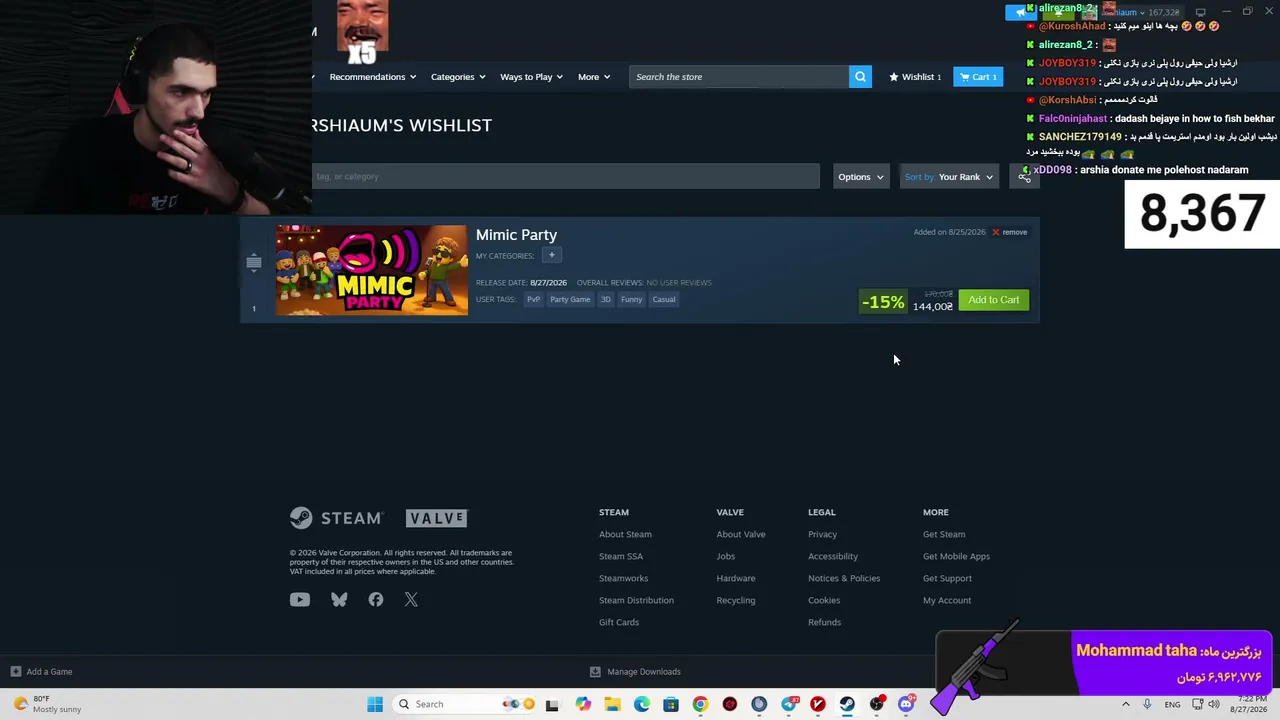Open Google Chrome from the taskbar
Image resolution: width=1280 pixels, height=720 pixels.
[x=700, y=704]
